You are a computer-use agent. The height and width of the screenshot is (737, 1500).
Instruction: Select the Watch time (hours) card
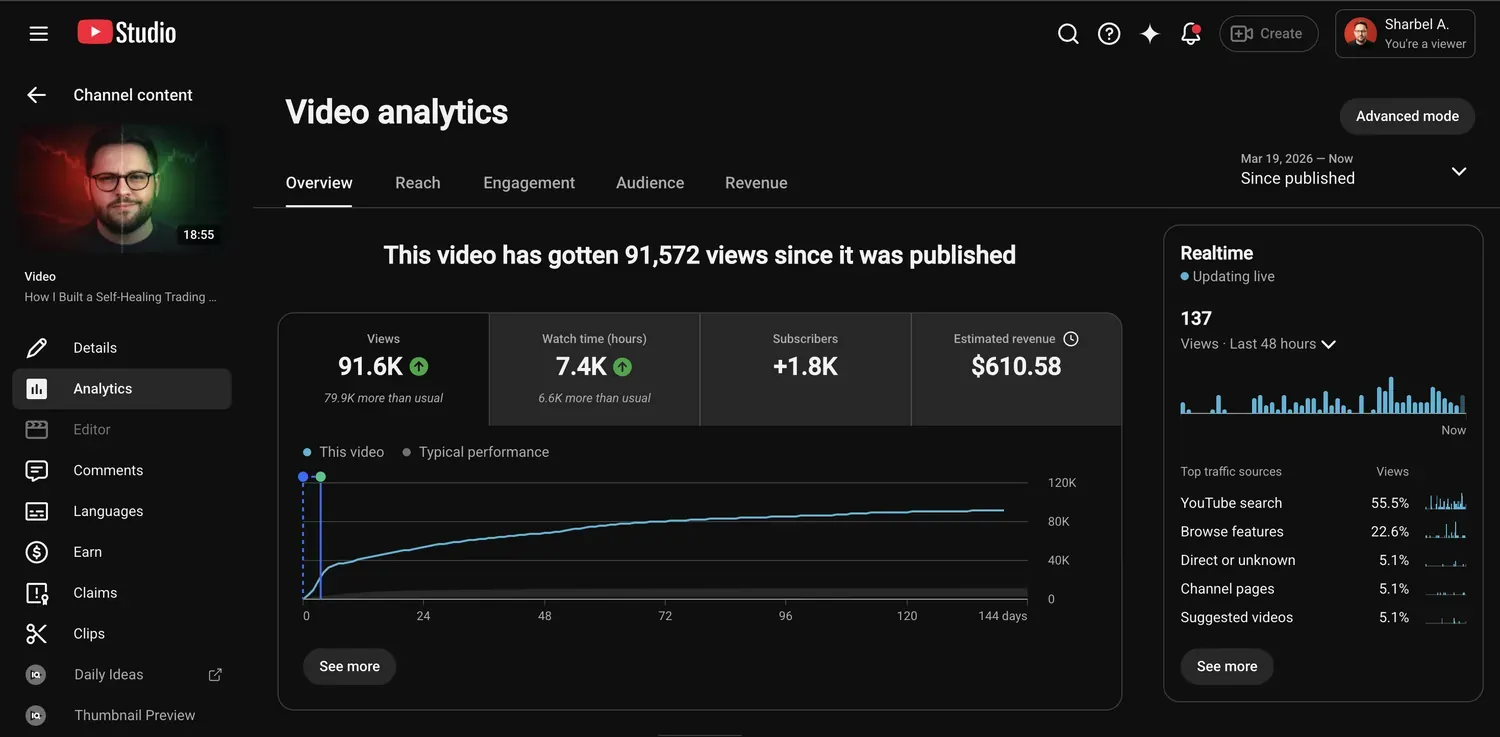coord(594,369)
